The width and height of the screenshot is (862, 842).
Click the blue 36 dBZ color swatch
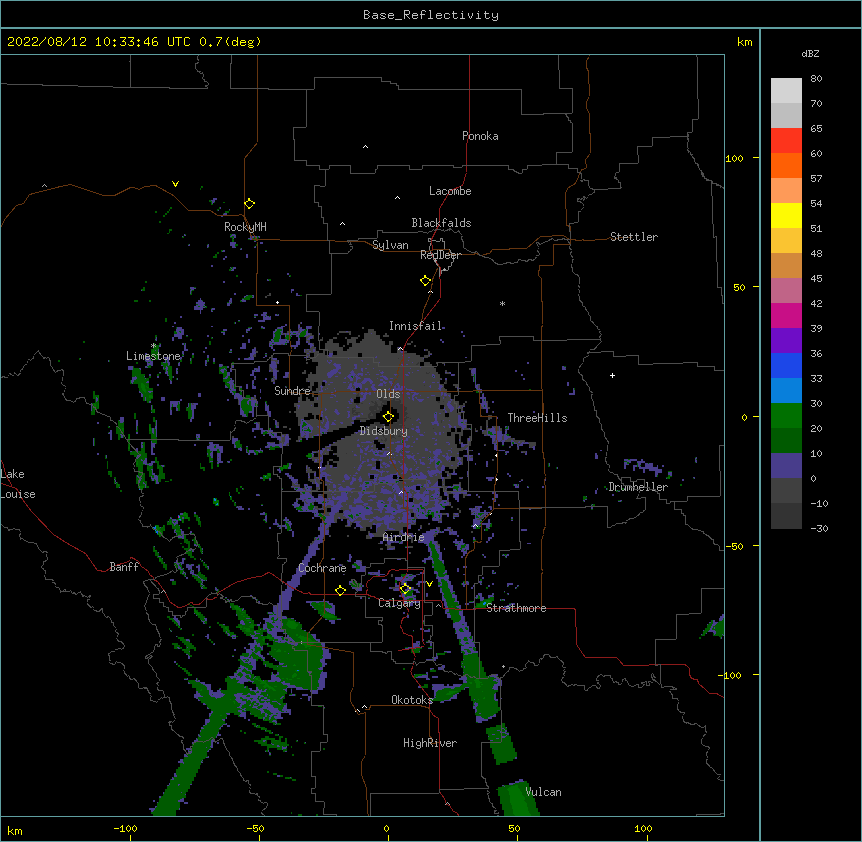[x=786, y=365]
